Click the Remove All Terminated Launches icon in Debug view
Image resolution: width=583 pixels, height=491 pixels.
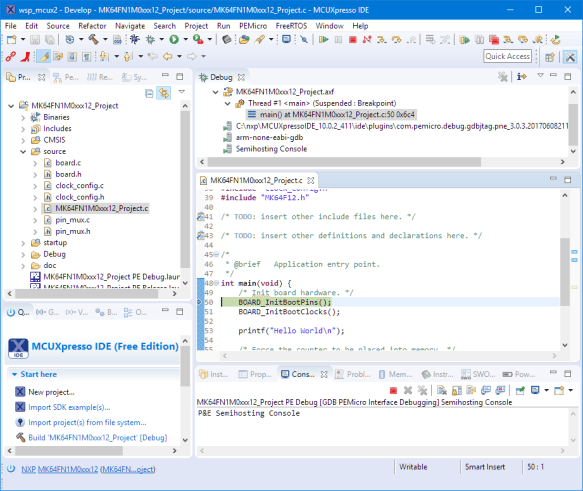coord(503,77)
